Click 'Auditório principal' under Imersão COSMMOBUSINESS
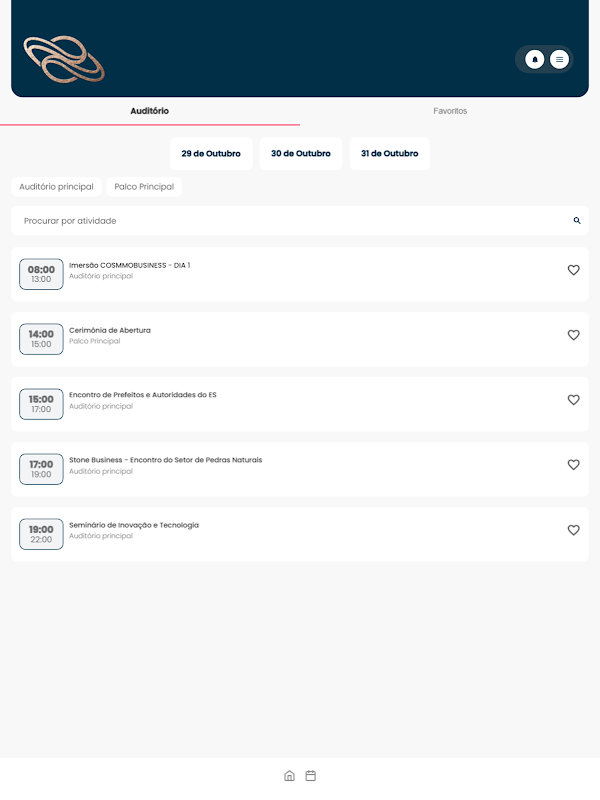Viewport: 600px width, 800px height. (101, 276)
